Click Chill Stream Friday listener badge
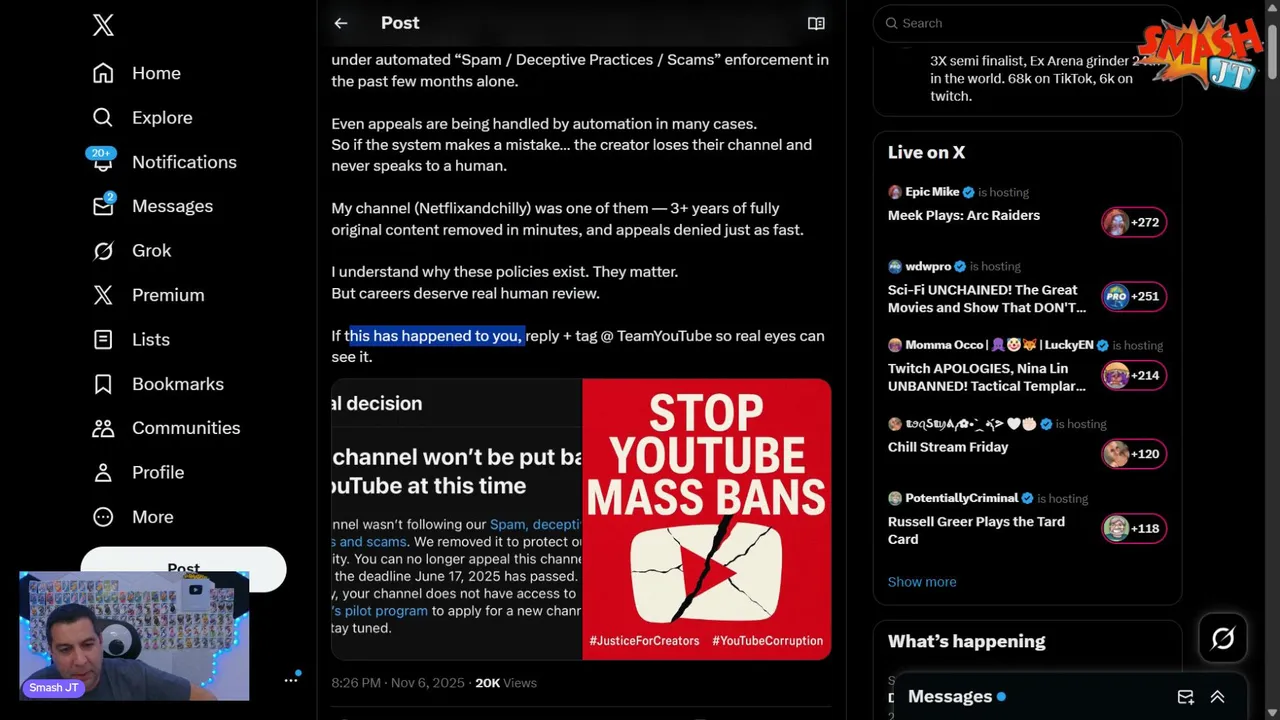This screenshot has height=720, width=1280. tap(1134, 454)
